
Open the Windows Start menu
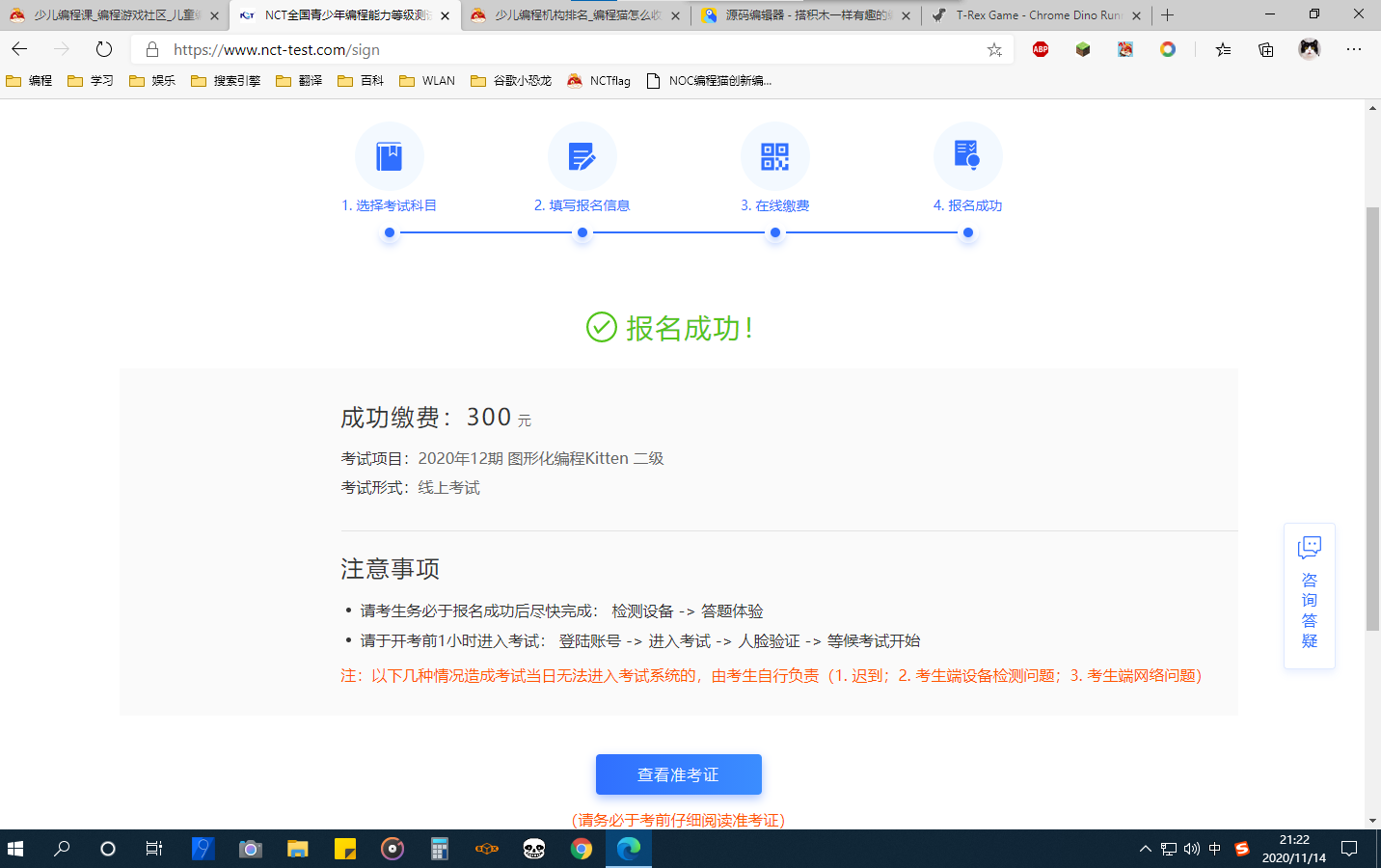tap(15, 849)
